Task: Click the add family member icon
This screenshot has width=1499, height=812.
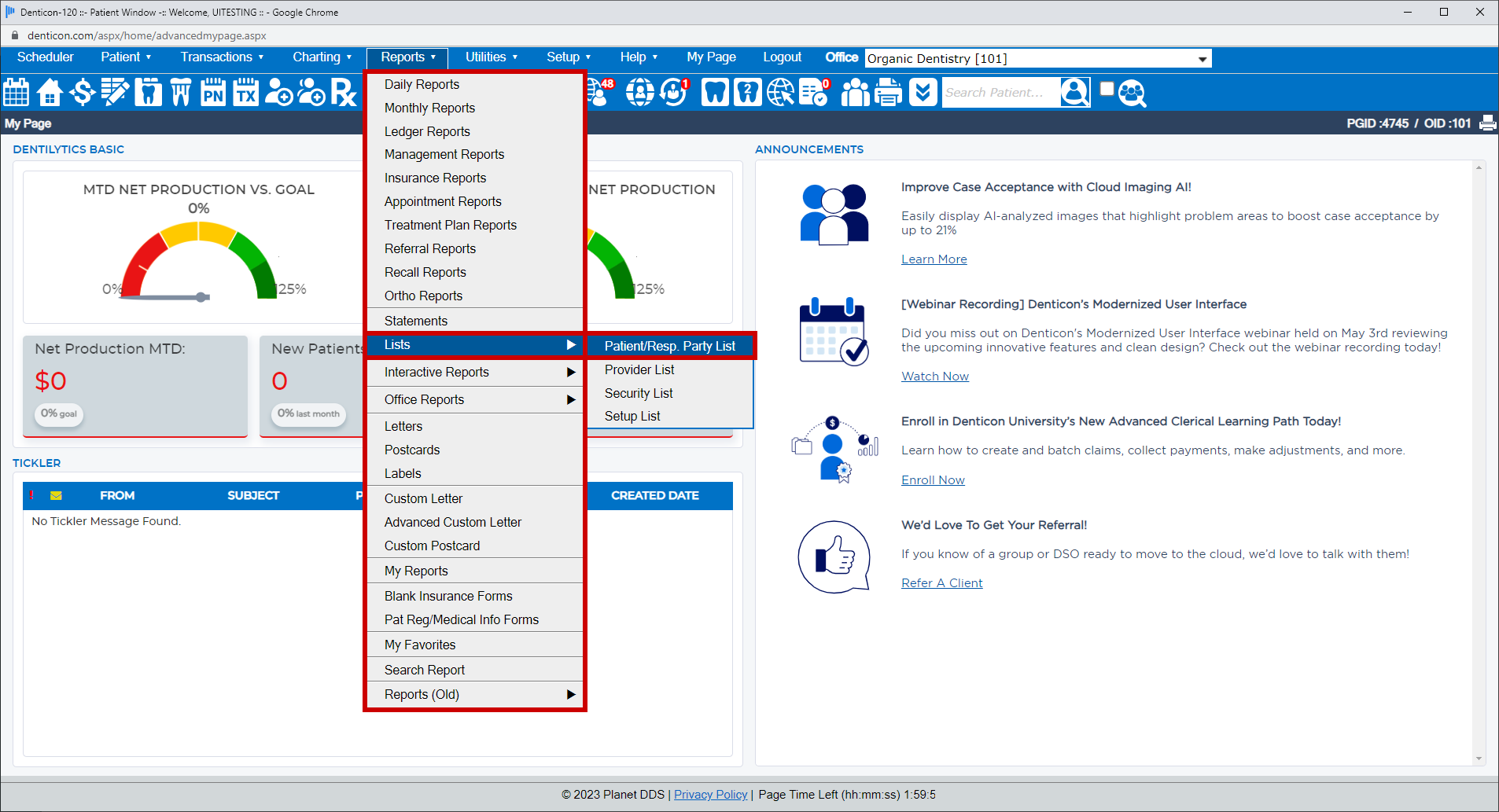Action: [x=311, y=92]
